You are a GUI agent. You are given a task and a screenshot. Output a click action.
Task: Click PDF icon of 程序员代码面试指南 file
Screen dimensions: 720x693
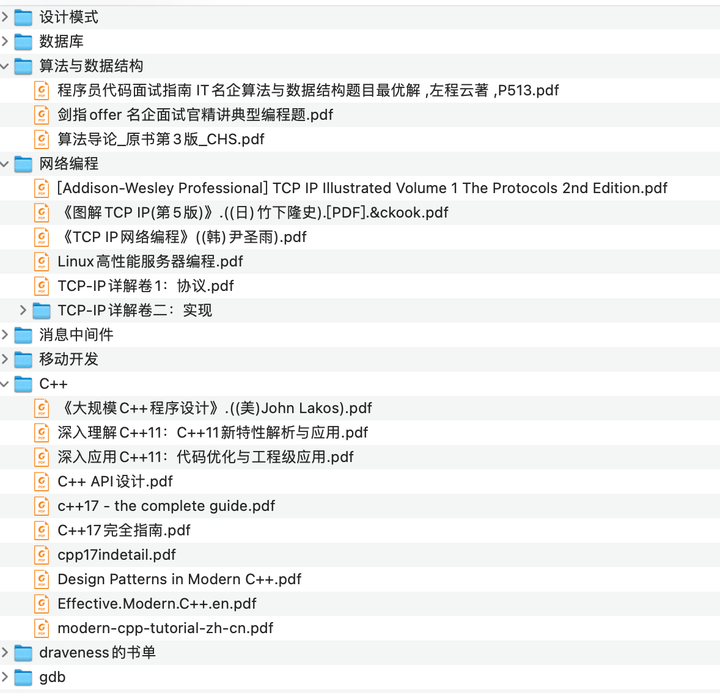coord(41,90)
